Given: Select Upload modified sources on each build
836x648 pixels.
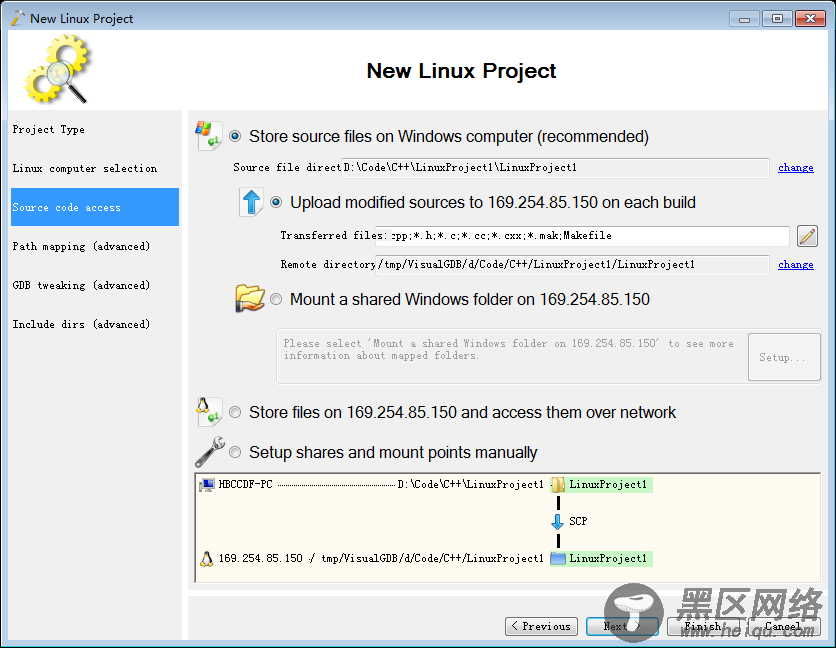Looking at the screenshot, I should point(276,202).
